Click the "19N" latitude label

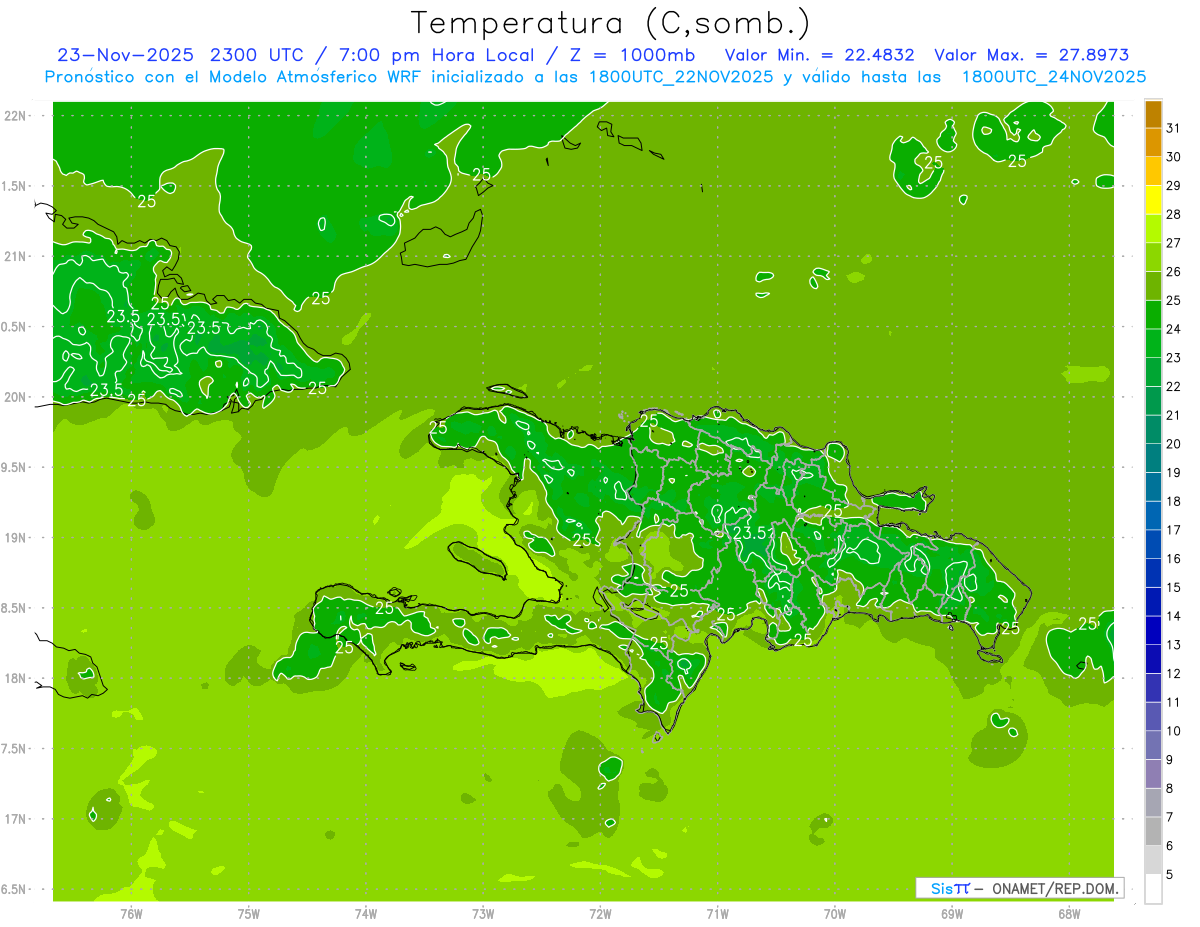pos(16,538)
